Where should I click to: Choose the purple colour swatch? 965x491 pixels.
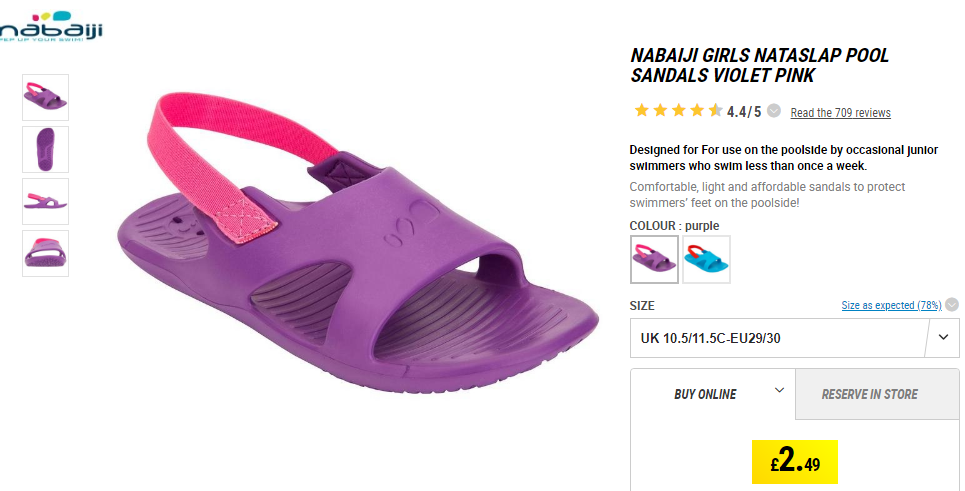coord(654,260)
